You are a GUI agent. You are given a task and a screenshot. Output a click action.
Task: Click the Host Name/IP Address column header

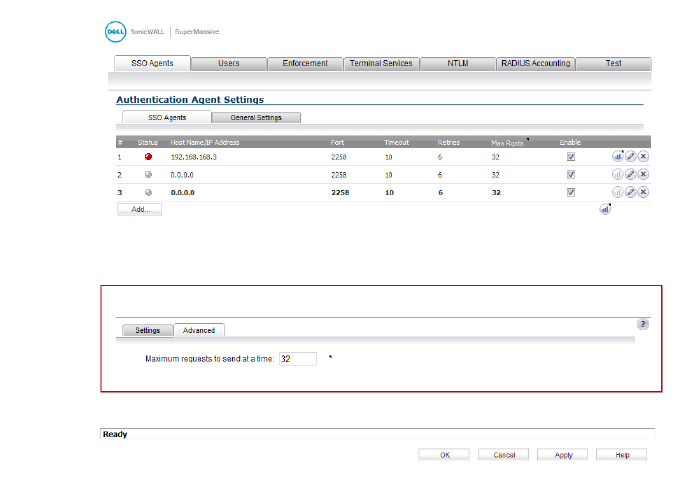tap(205, 143)
